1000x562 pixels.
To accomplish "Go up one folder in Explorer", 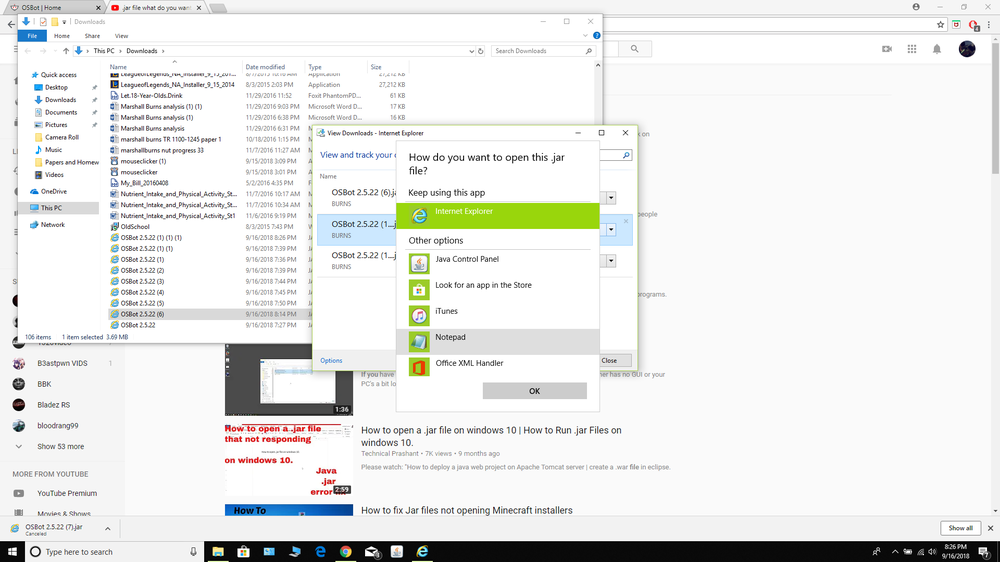I will click(66, 51).
